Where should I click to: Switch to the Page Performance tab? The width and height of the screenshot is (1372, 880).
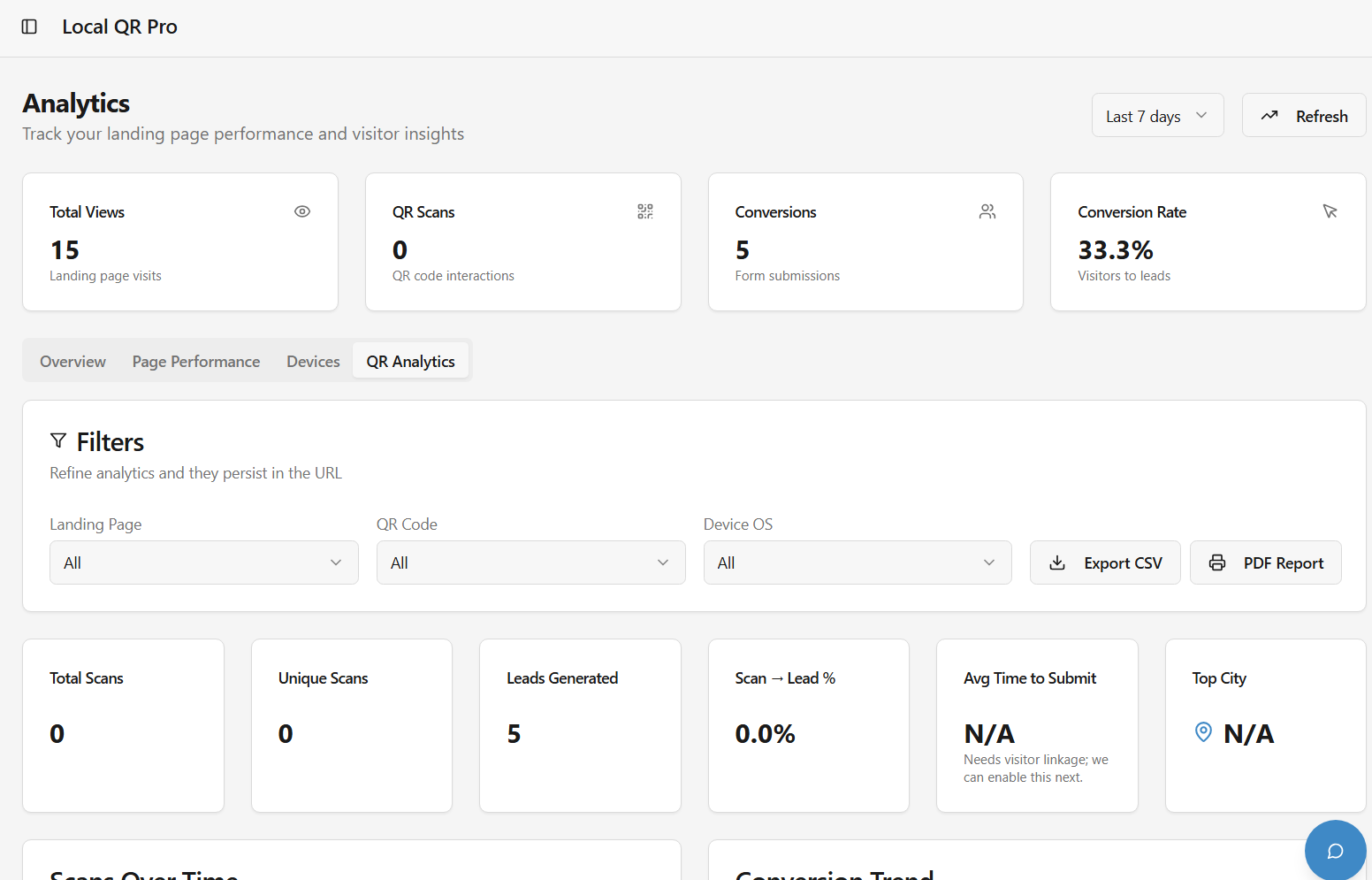pyautogui.click(x=195, y=361)
